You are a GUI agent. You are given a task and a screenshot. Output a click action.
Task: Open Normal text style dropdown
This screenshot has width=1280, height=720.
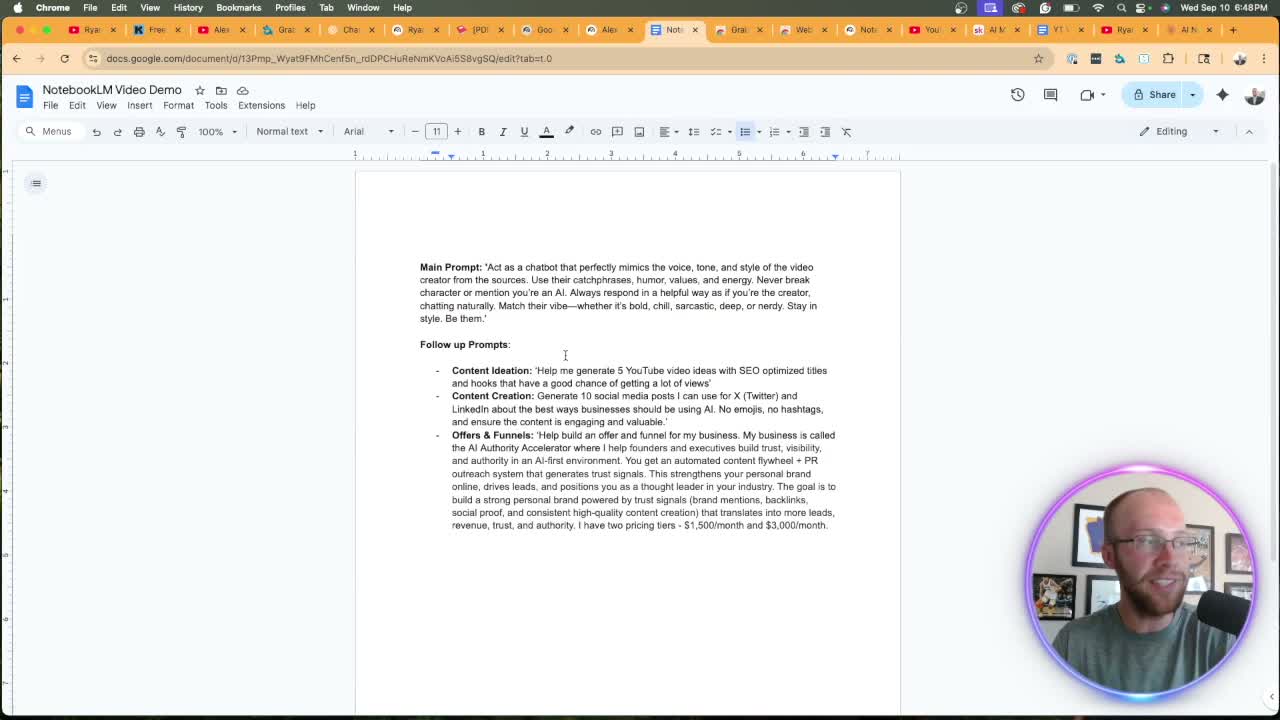pyautogui.click(x=289, y=132)
